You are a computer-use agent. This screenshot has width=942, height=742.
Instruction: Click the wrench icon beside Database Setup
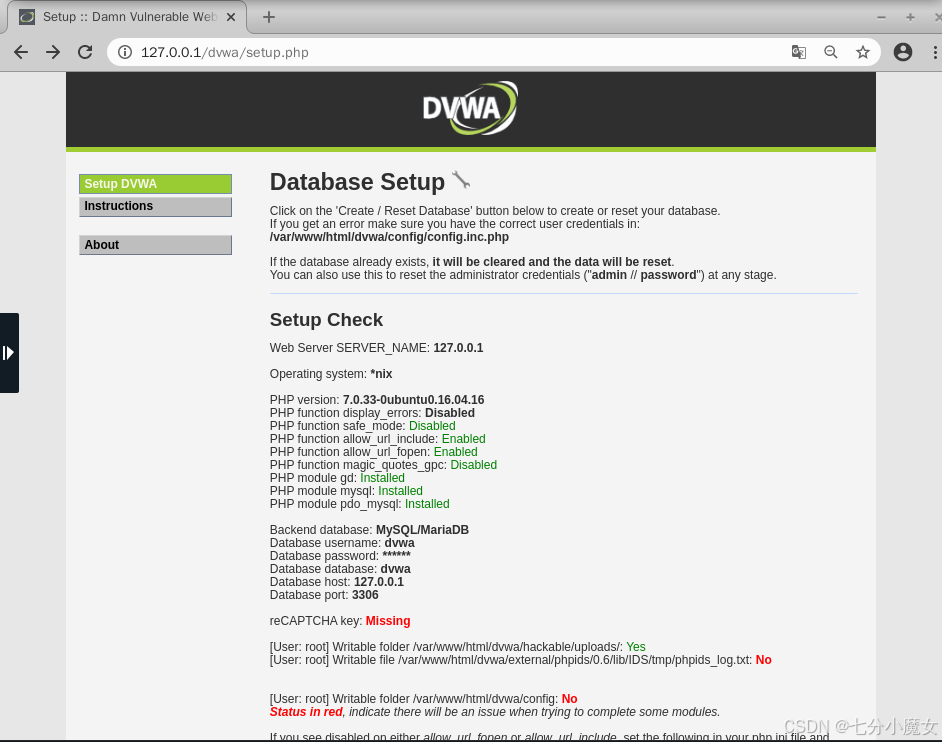point(461,179)
